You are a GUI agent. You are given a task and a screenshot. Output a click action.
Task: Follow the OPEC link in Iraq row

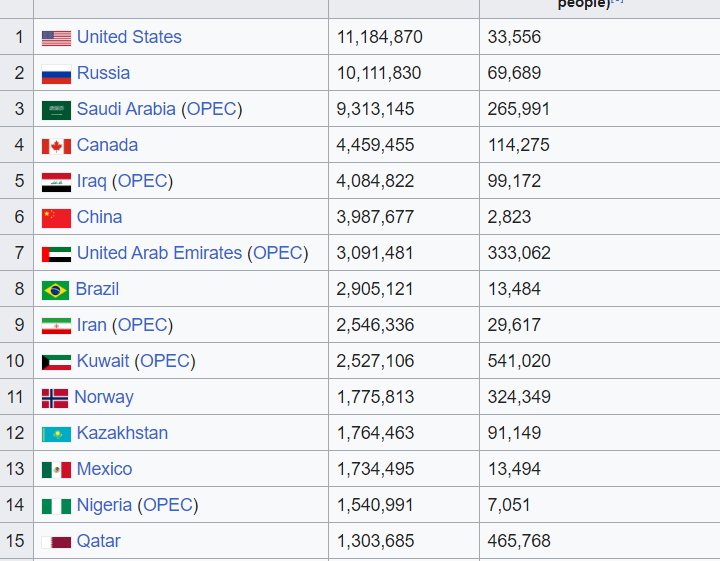coord(142,181)
